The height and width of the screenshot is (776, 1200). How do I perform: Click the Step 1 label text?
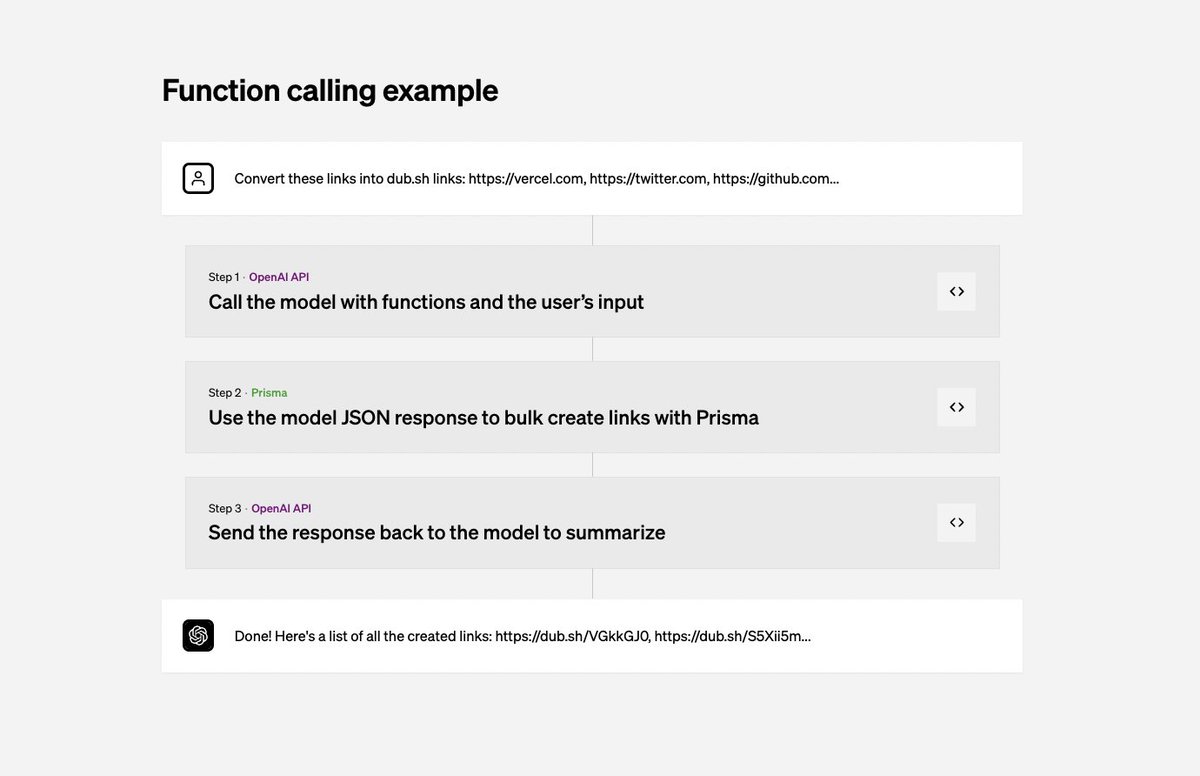tap(224, 277)
